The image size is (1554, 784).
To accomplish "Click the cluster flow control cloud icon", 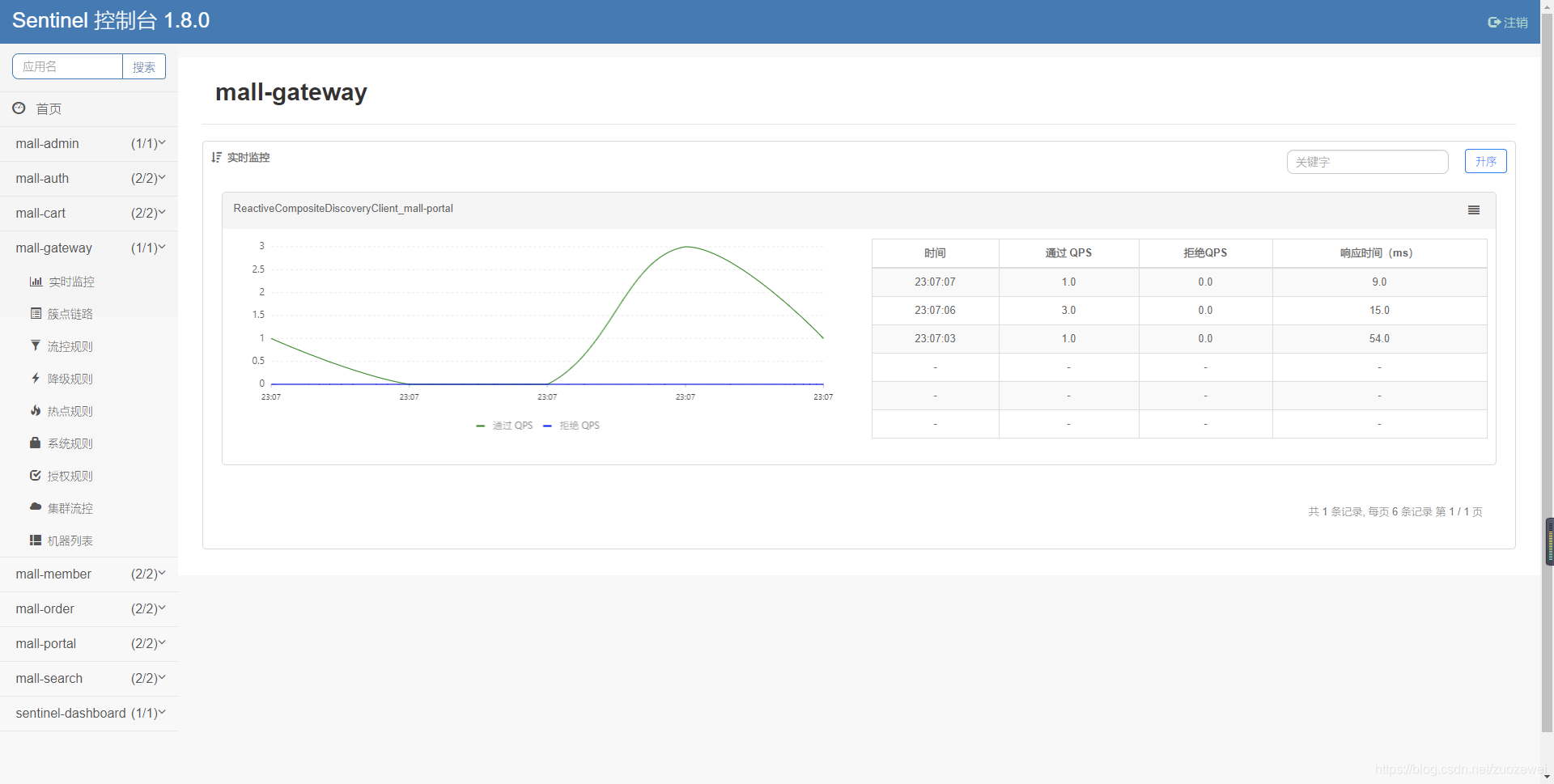I will (36, 507).
